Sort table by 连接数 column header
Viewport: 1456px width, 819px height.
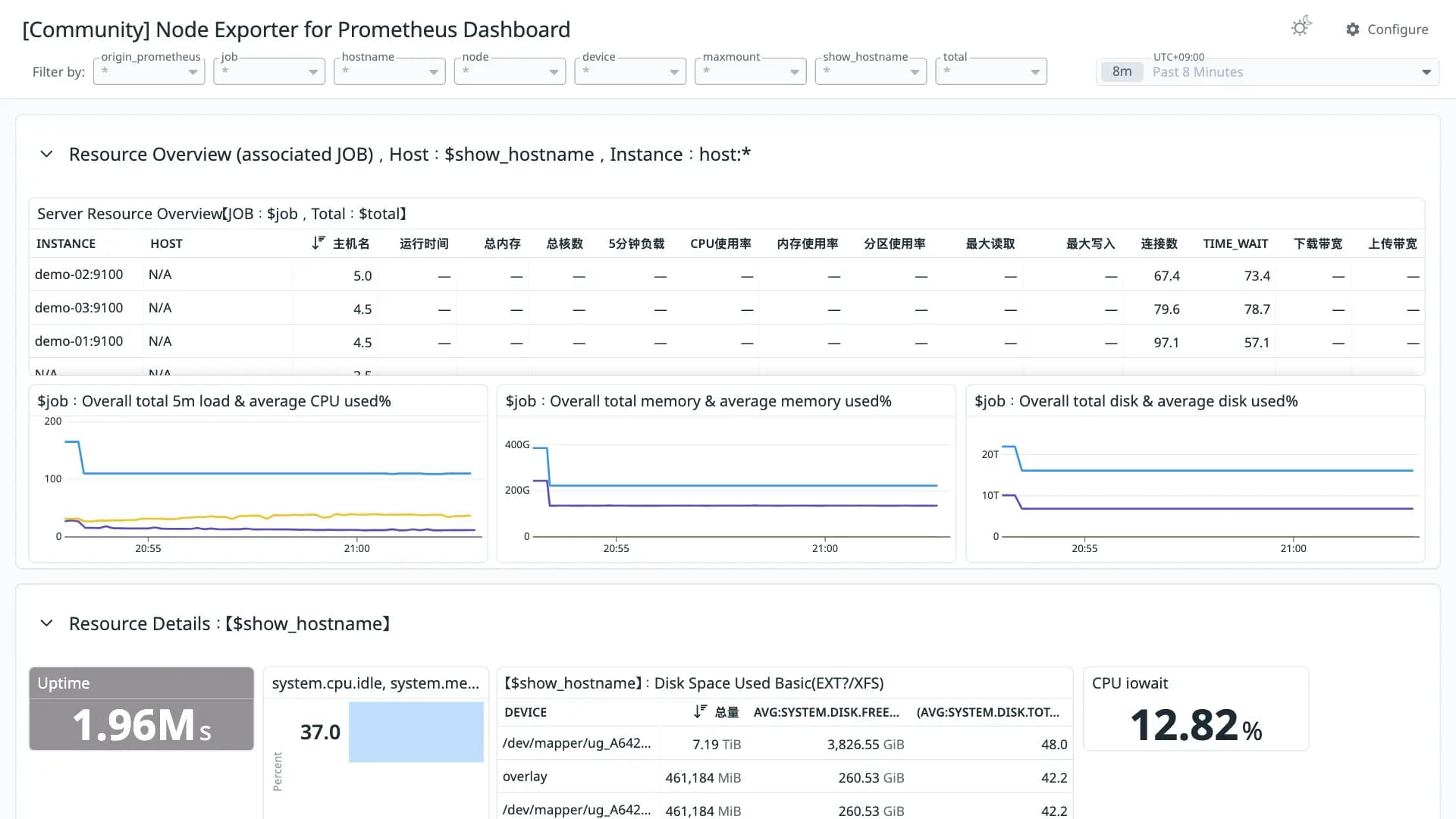(x=1159, y=243)
